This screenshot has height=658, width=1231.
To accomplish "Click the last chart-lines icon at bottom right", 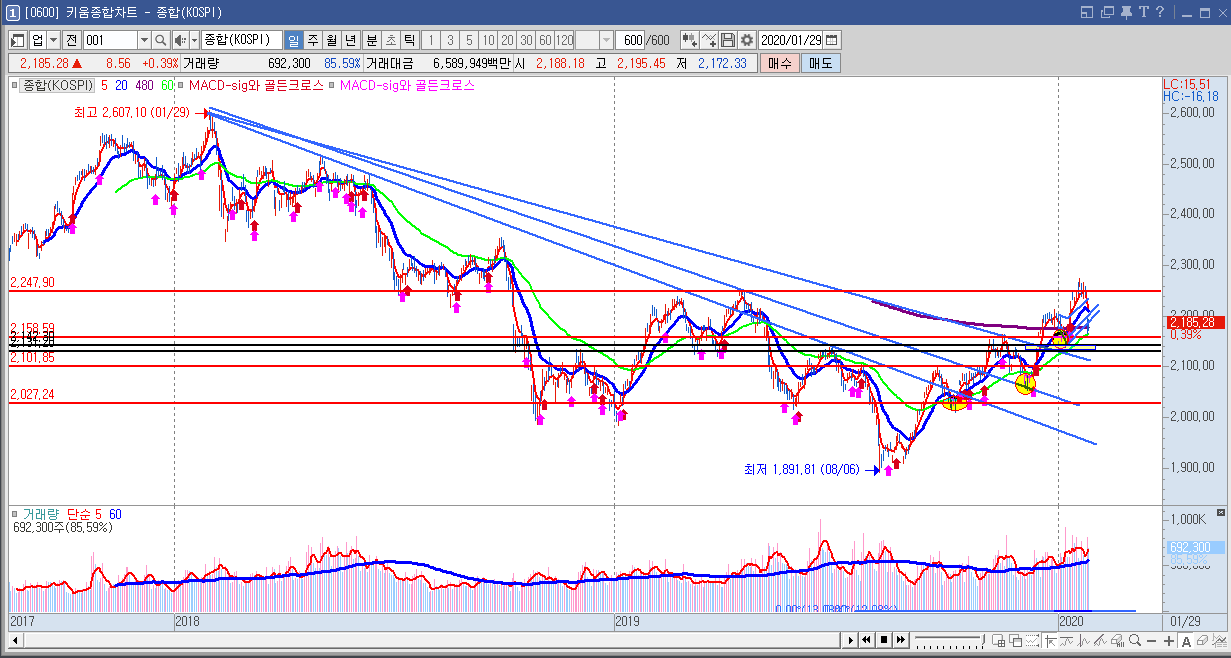I will coord(1219,640).
